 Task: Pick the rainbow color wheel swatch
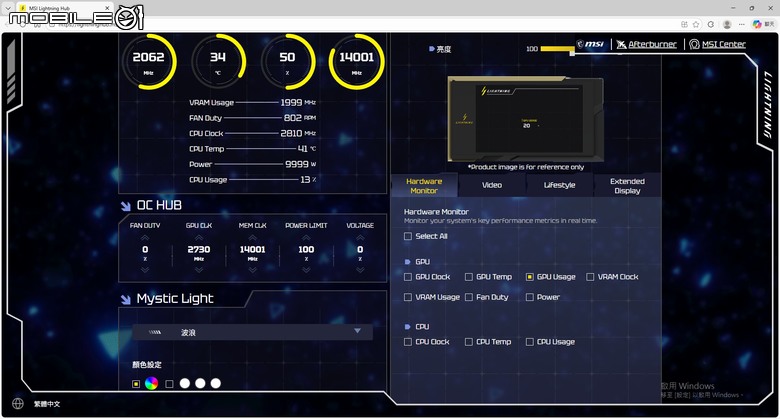(x=151, y=383)
